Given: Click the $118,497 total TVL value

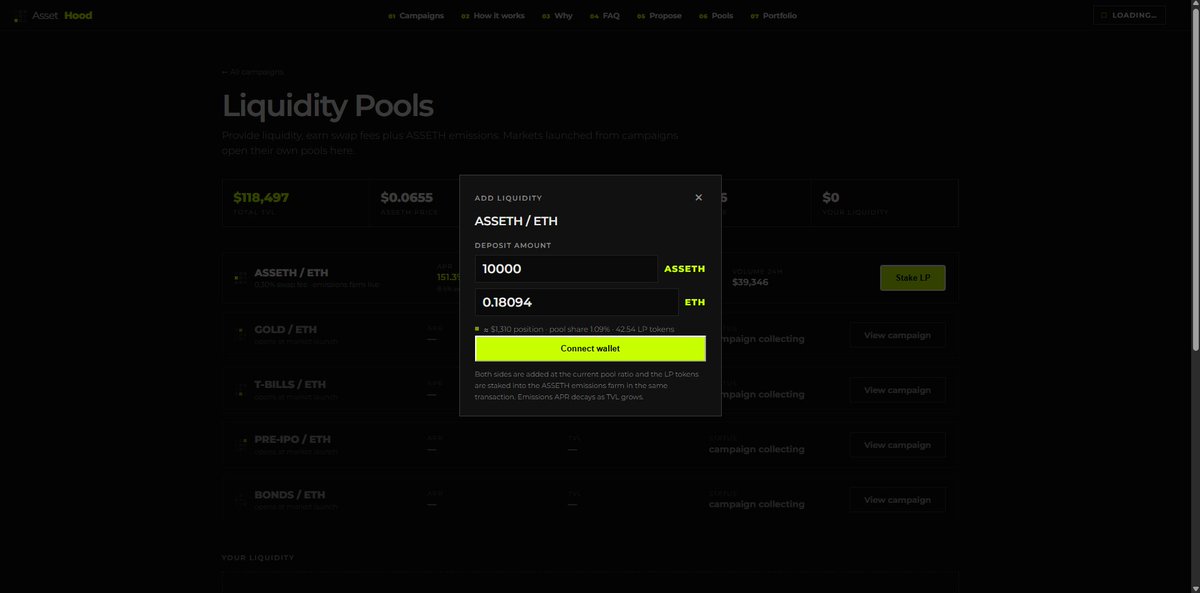Looking at the screenshot, I should 261,197.
